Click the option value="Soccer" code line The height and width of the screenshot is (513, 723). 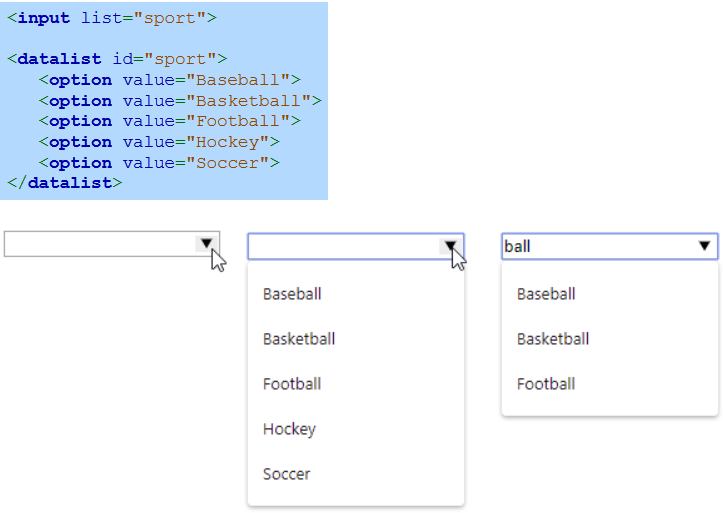click(x=159, y=163)
